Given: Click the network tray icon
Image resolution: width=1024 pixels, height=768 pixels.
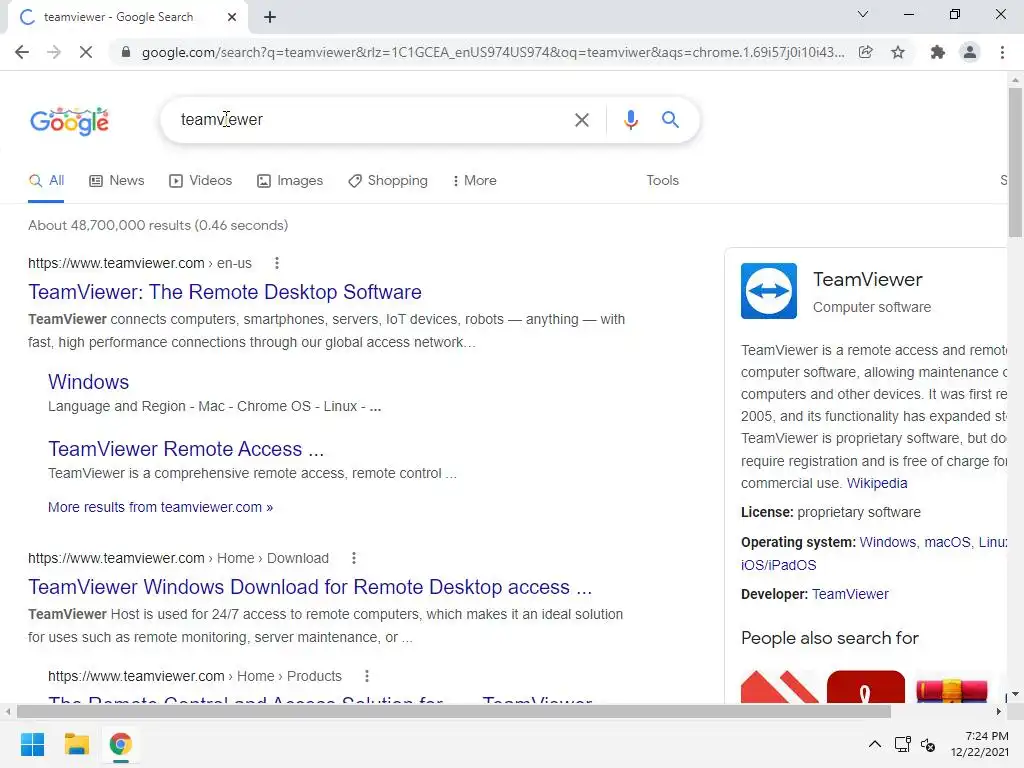Looking at the screenshot, I should coord(903,744).
